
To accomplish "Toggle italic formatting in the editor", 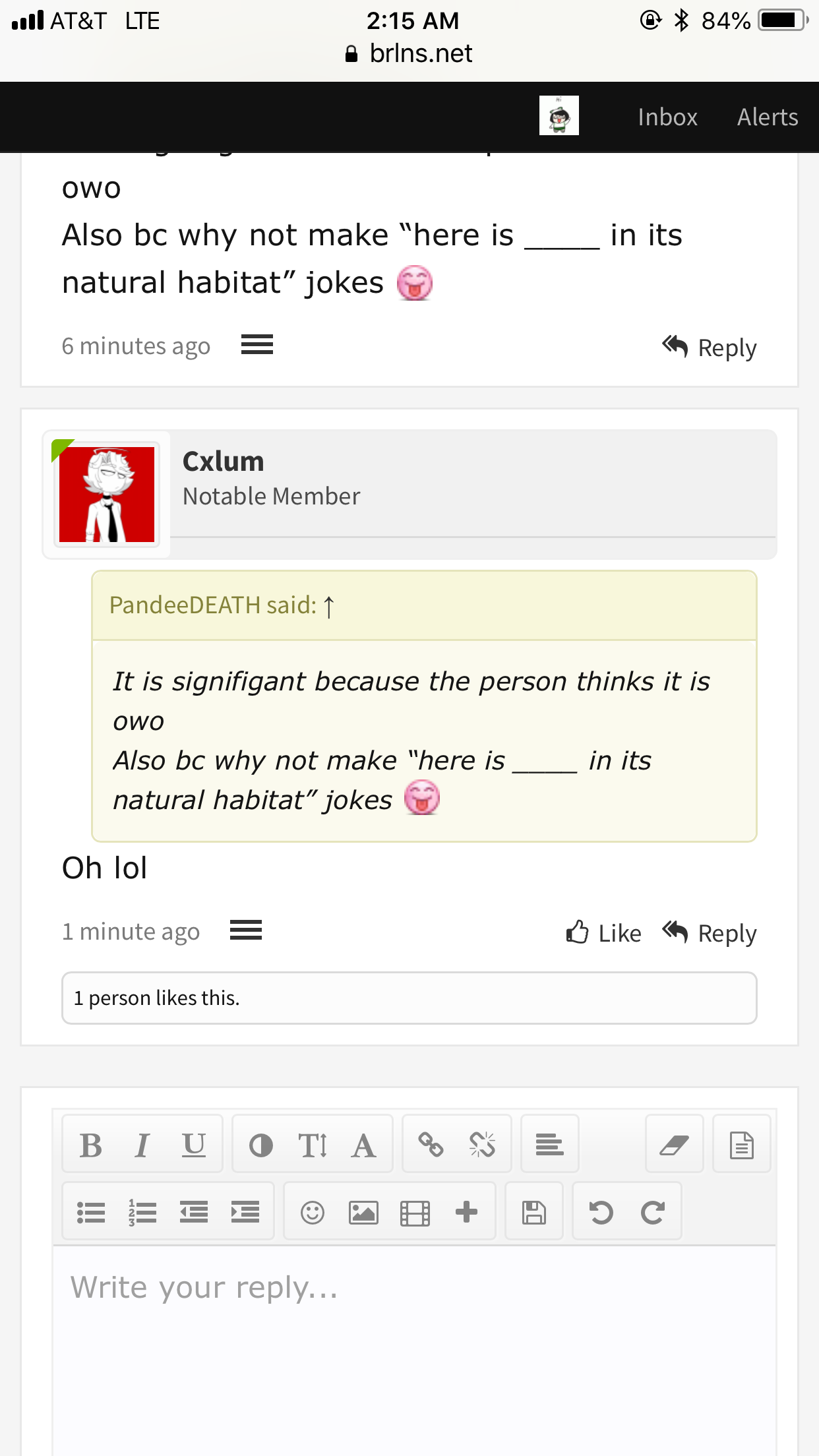I will pos(142,1145).
